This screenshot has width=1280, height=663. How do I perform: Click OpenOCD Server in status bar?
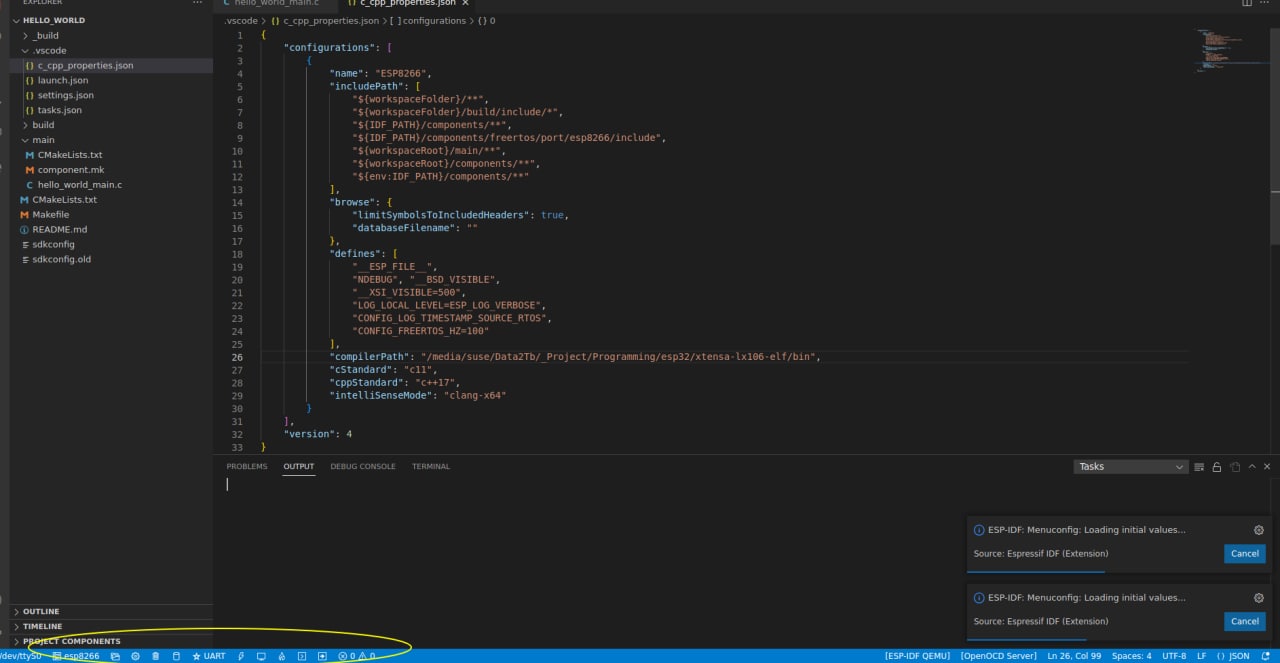(998, 656)
